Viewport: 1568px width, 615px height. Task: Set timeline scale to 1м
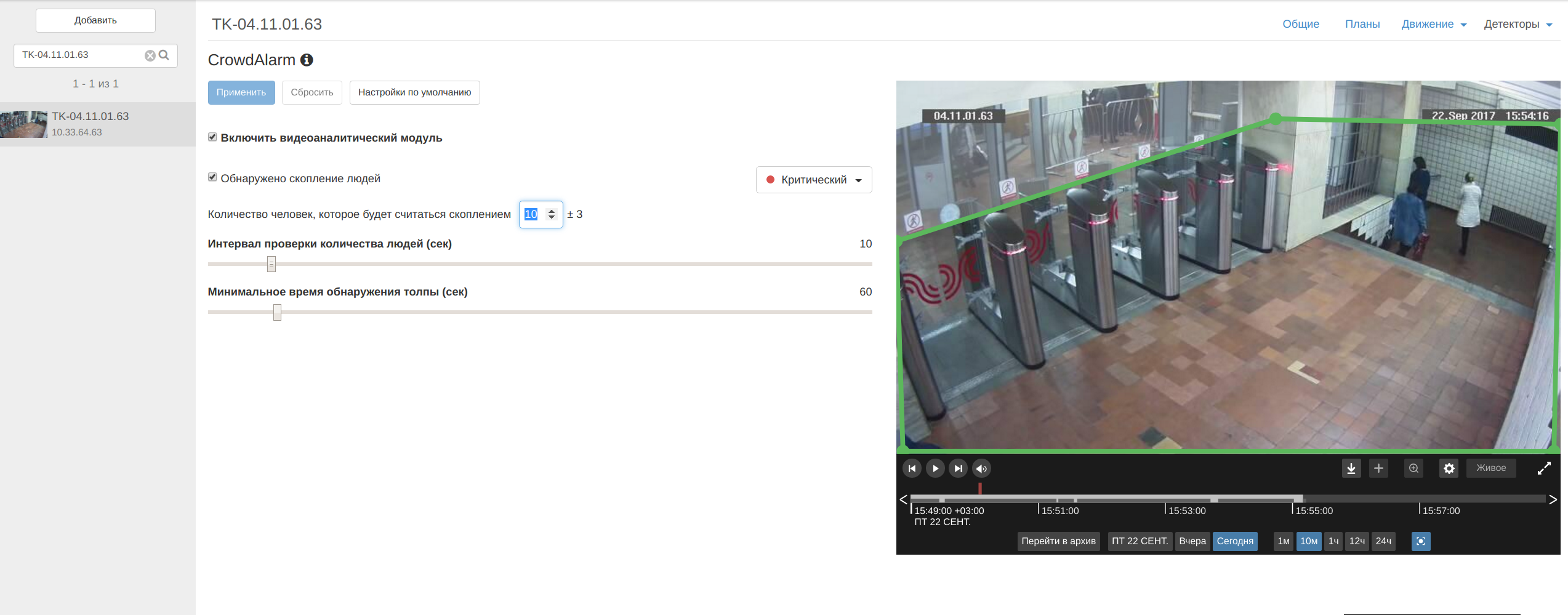click(x=1284, y=541)
